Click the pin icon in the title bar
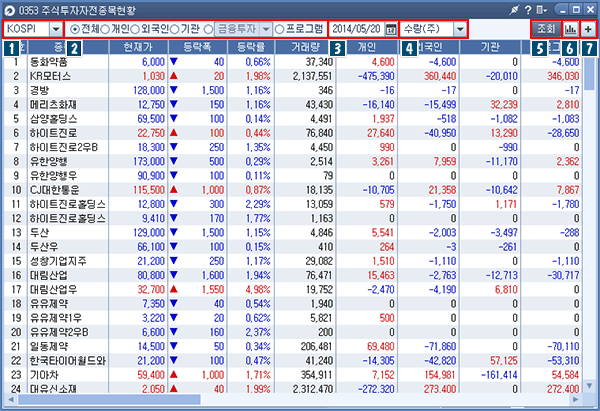This screenshot has width=600, height=411. [x=514, y=10]
